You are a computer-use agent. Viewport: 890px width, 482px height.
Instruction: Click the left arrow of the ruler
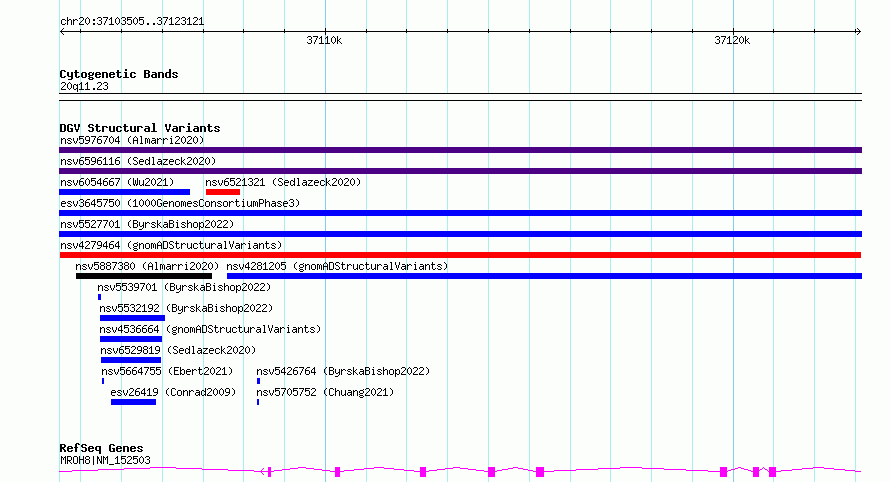(62, 32)
